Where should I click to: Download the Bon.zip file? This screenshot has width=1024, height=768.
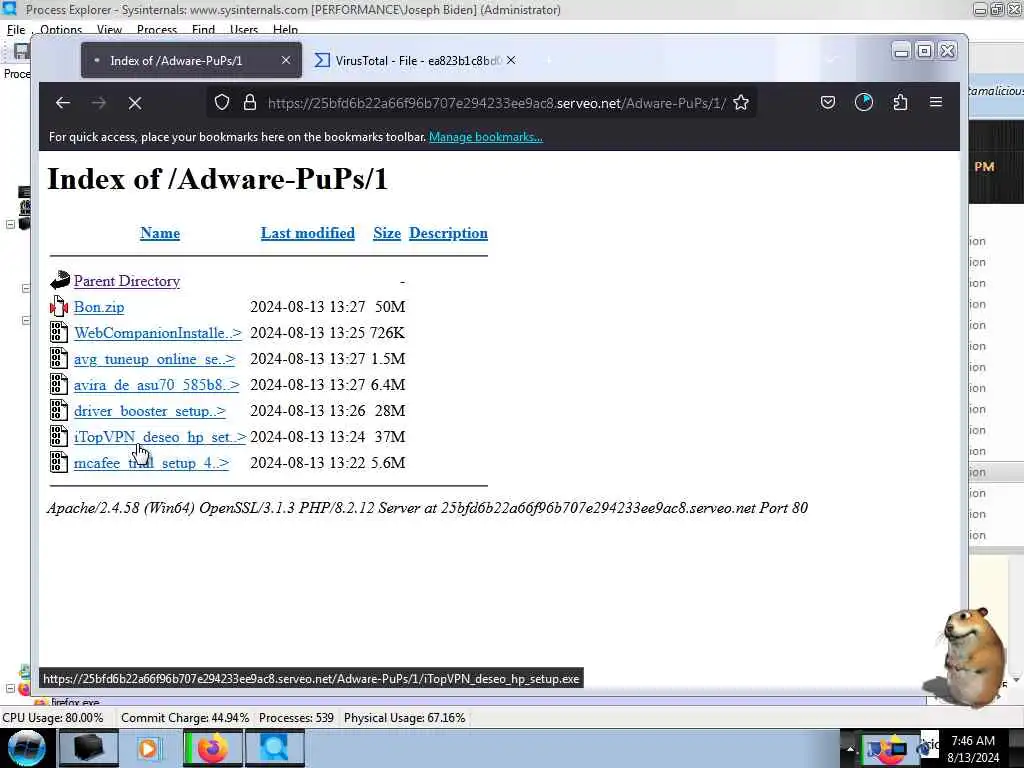(99, 307)
